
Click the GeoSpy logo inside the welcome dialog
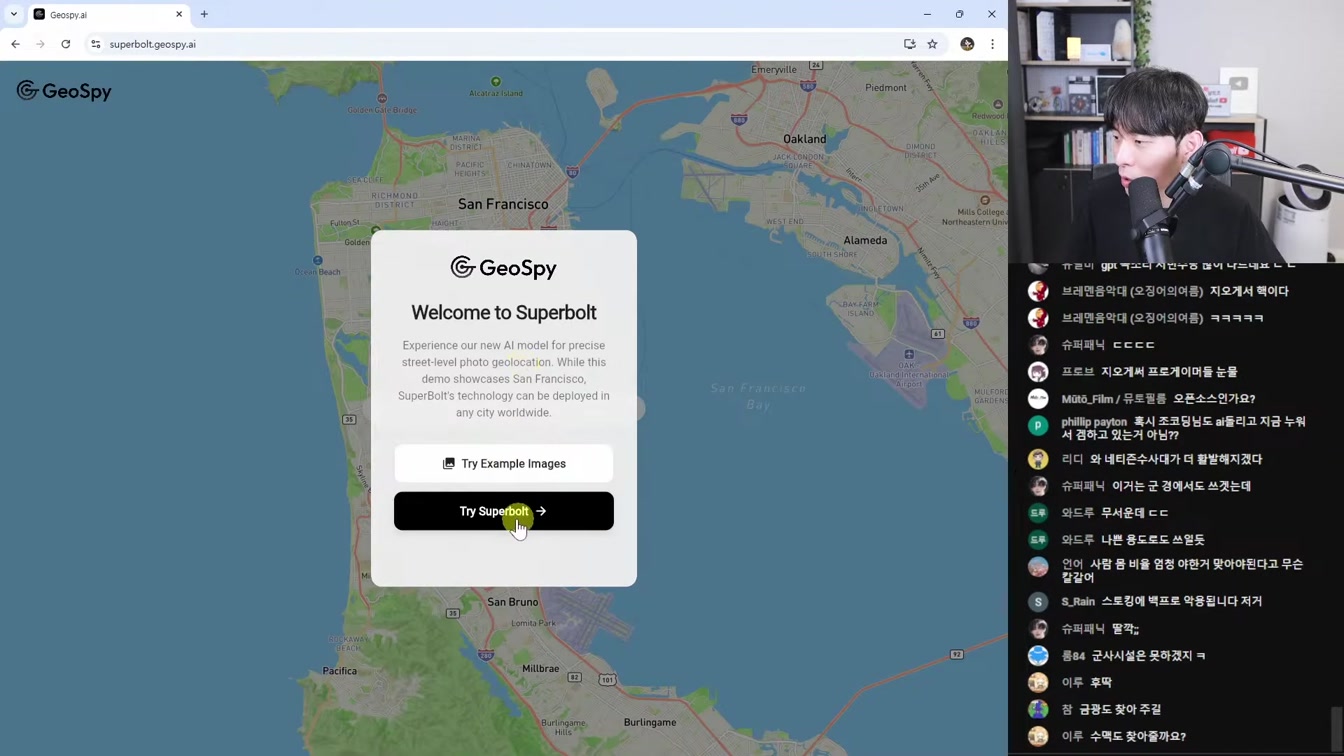click(x=503, y=268)
